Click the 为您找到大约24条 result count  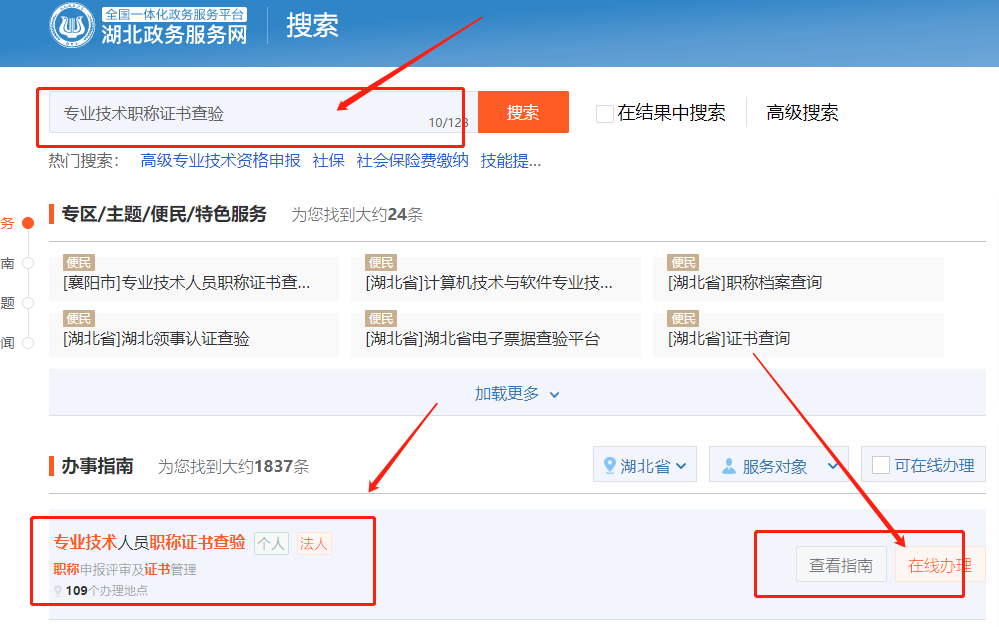click(357, 215)
